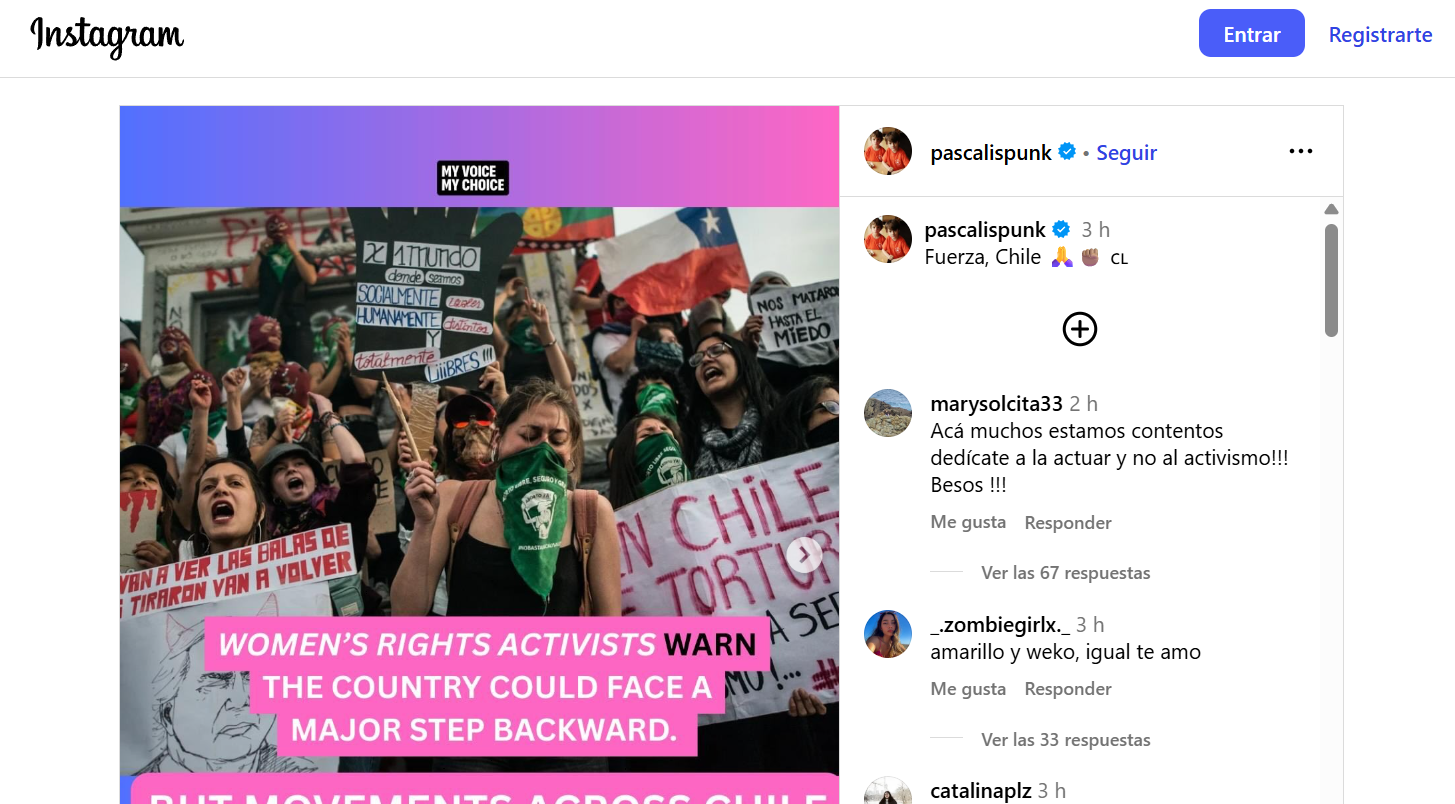Like marysolcita33's comment with Me gusta
The image size is (1455, 804).
[x=968, y=522]
